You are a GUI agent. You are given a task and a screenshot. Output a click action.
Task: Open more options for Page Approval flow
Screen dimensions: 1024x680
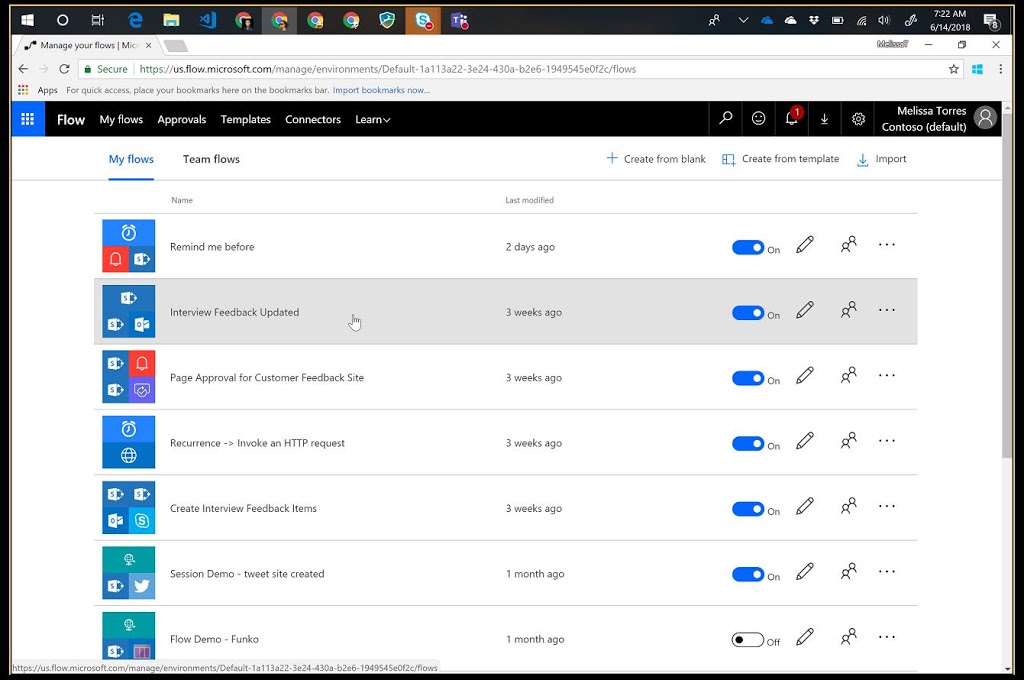pos(887,376)
